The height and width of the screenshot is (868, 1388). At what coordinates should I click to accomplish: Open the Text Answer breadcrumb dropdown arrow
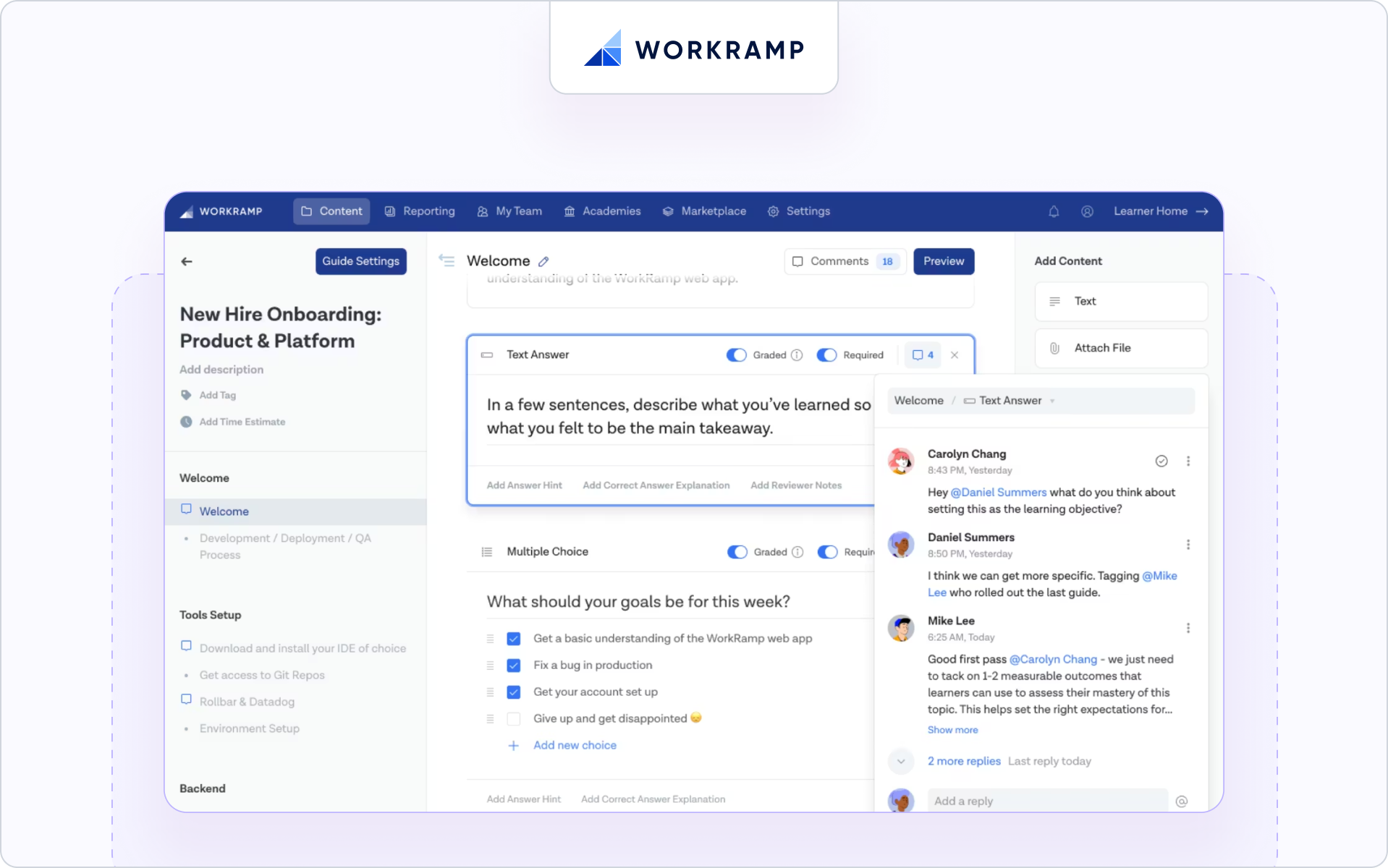[1052, 401]
